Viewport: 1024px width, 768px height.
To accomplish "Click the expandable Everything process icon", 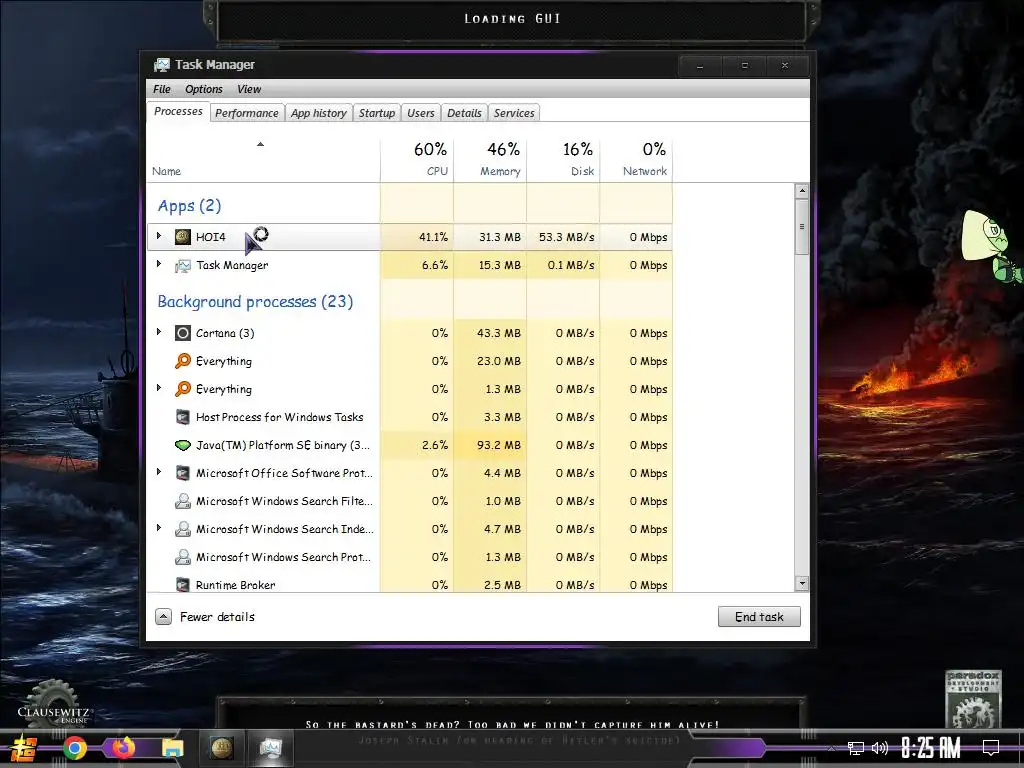I will coord(183,389).
